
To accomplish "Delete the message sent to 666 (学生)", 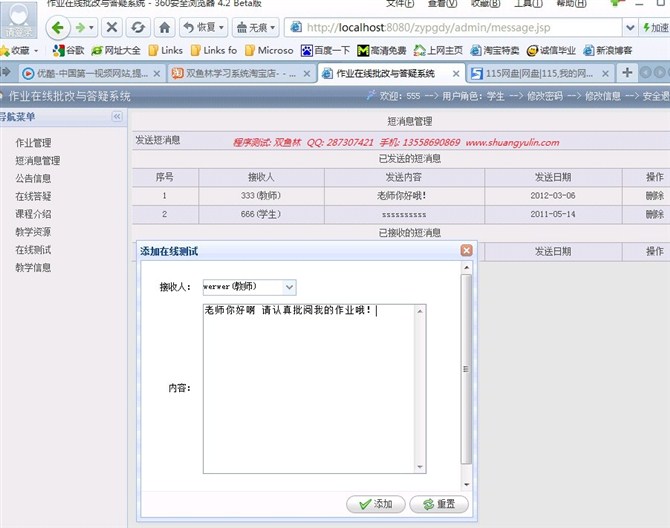I will click(655, 214).
